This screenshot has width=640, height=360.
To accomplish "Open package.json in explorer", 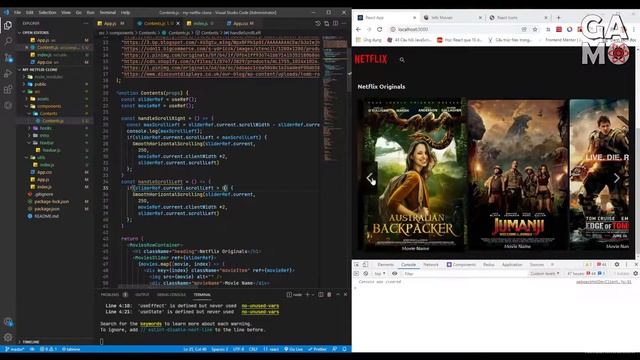I will 47,209.
